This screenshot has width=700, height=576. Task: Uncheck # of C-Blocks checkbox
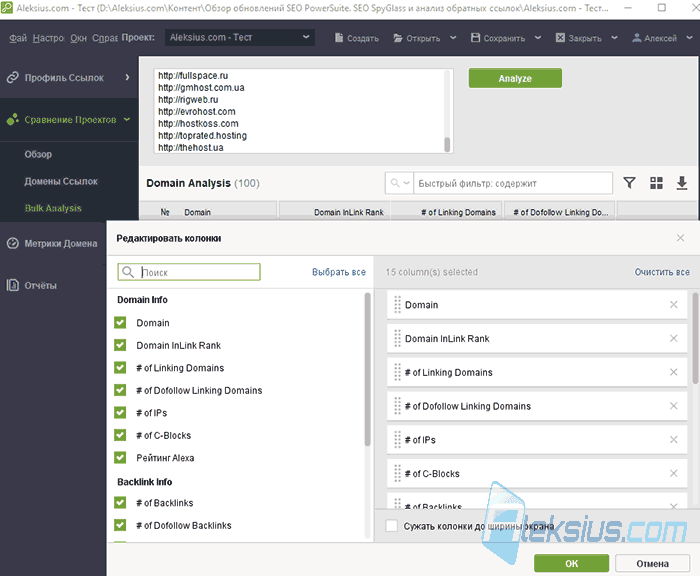[x=120, y=435]
